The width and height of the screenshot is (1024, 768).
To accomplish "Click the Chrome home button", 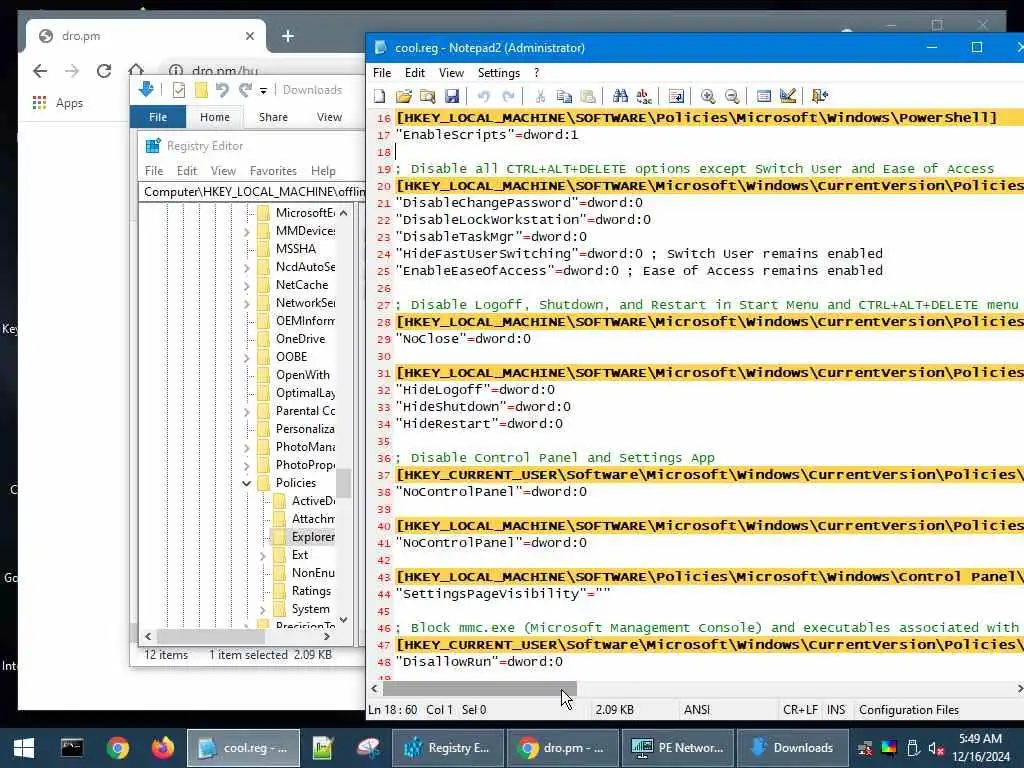I will 136,69.
